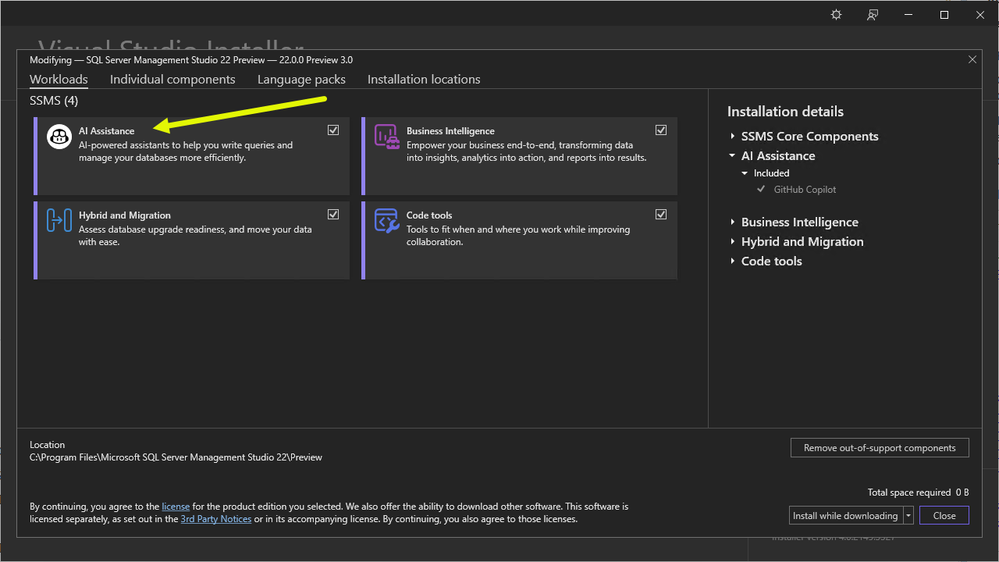Switch to the Workloads tab

59,80
